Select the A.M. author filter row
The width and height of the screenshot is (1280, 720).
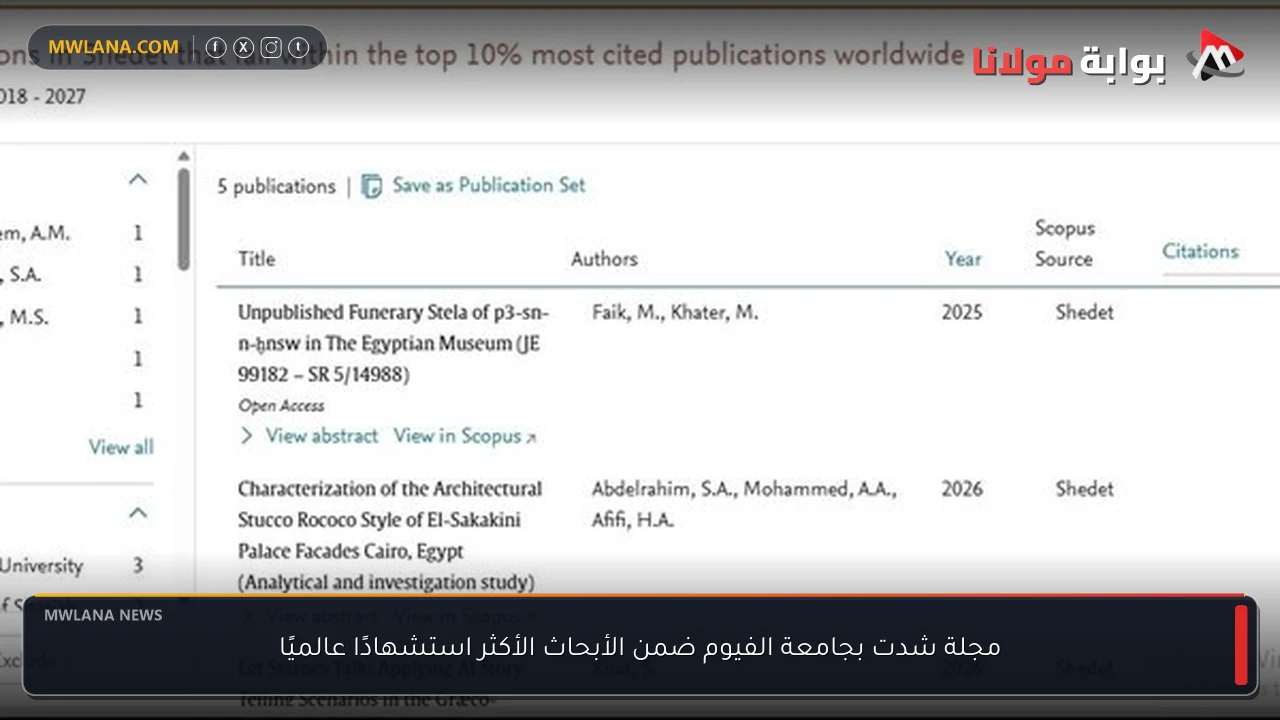(72, 233)
